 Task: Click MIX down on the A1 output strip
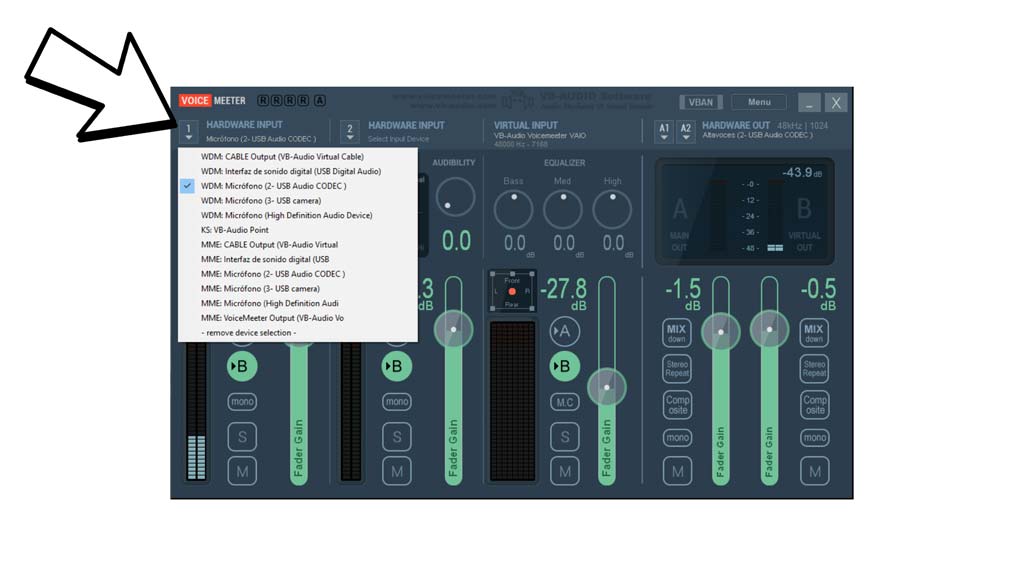click(x=677, y=333)
